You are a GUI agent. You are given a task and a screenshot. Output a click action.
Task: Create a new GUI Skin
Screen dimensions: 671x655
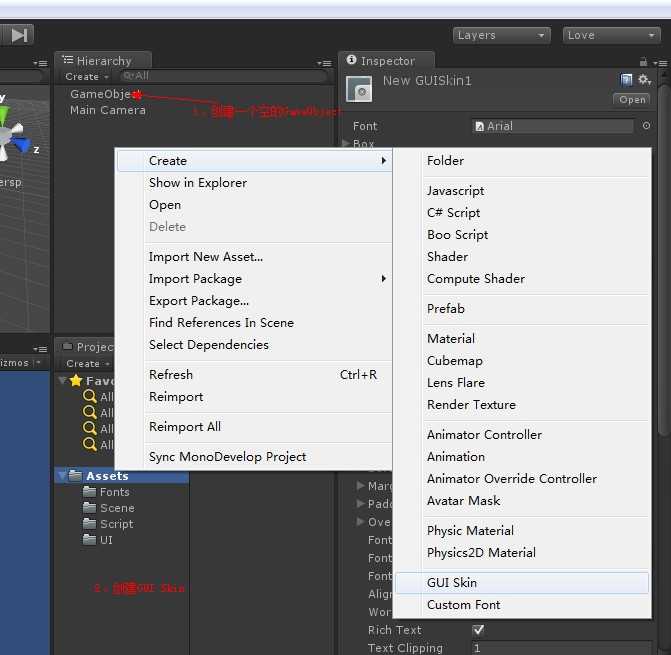tap(522, 583)
